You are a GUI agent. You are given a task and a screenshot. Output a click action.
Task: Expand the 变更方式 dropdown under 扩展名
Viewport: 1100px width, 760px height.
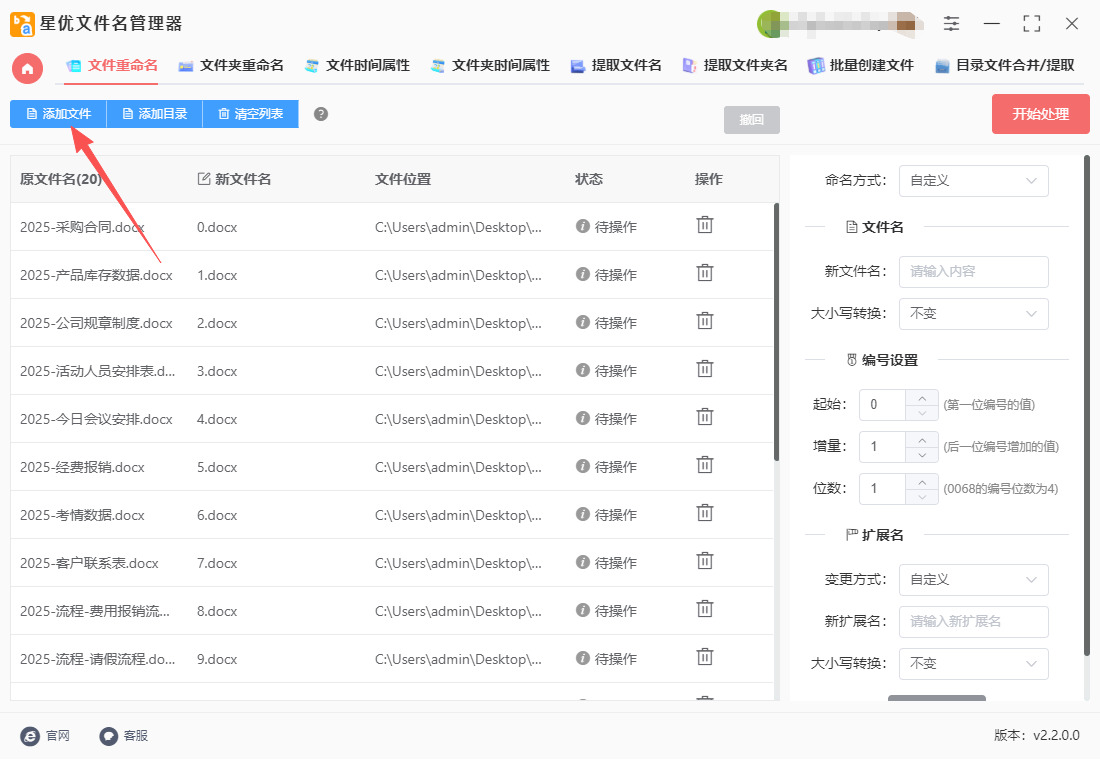point(973,580)
